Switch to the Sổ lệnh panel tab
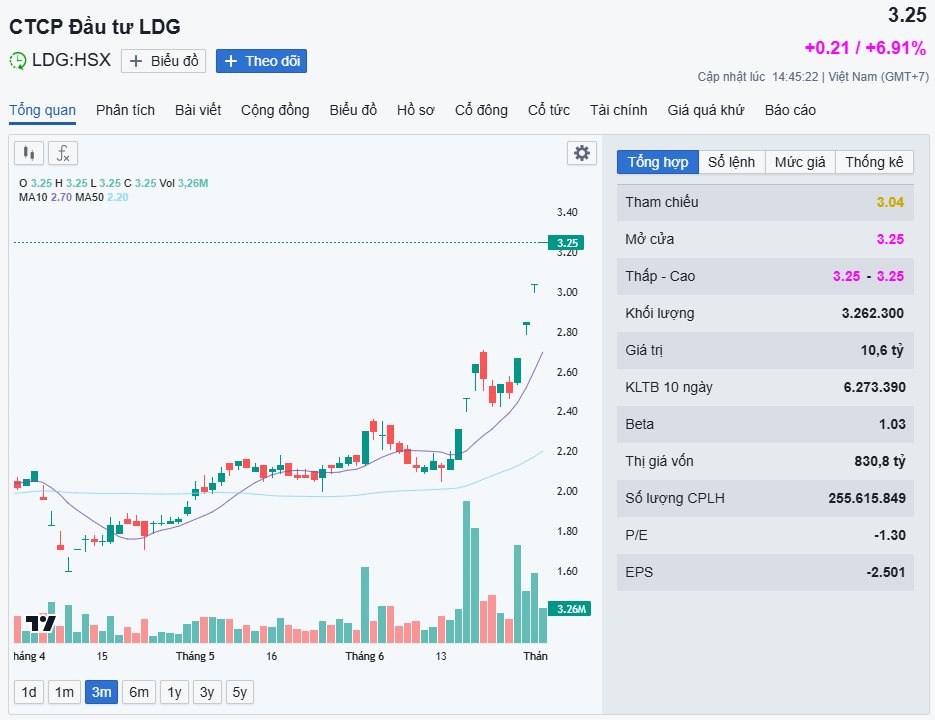 point(732,162)
